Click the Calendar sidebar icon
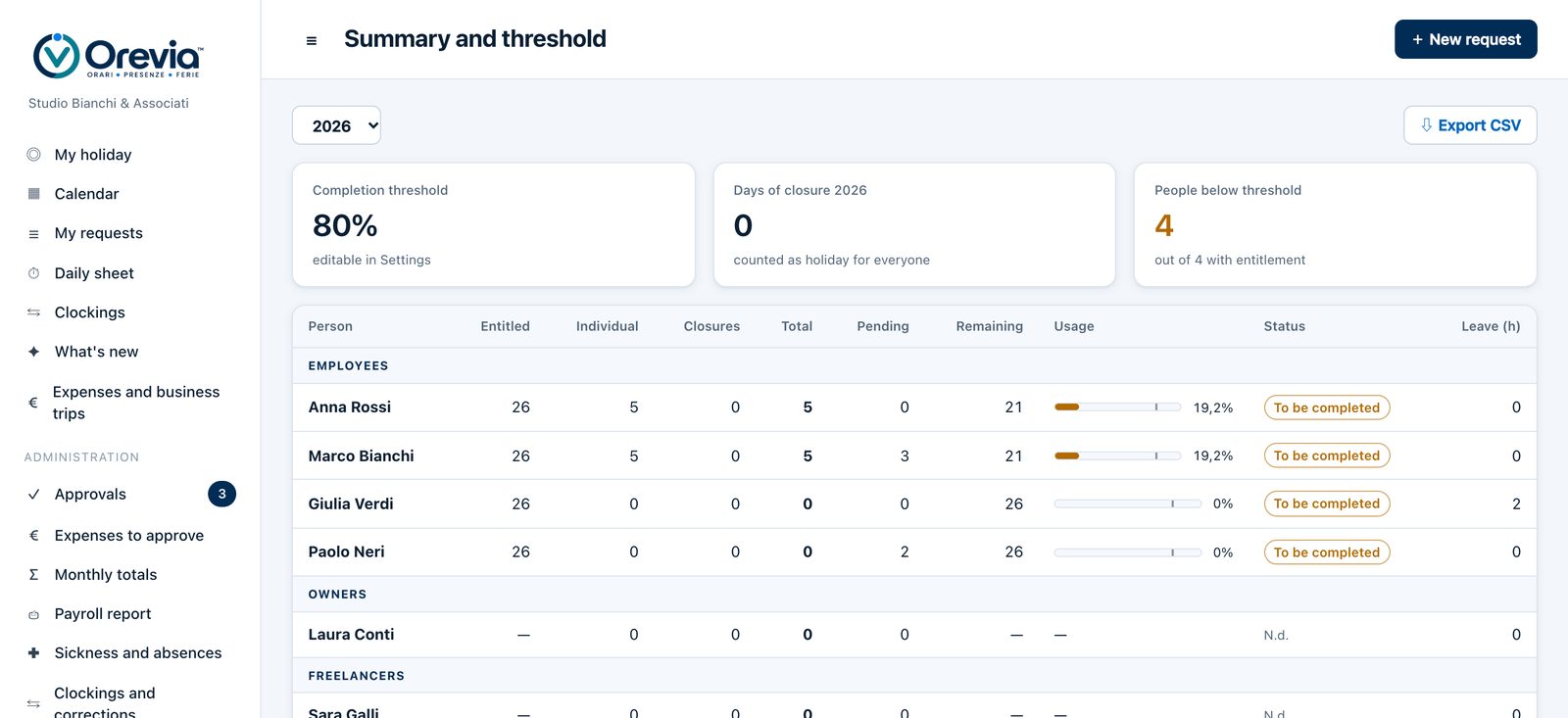 (33, 194)
